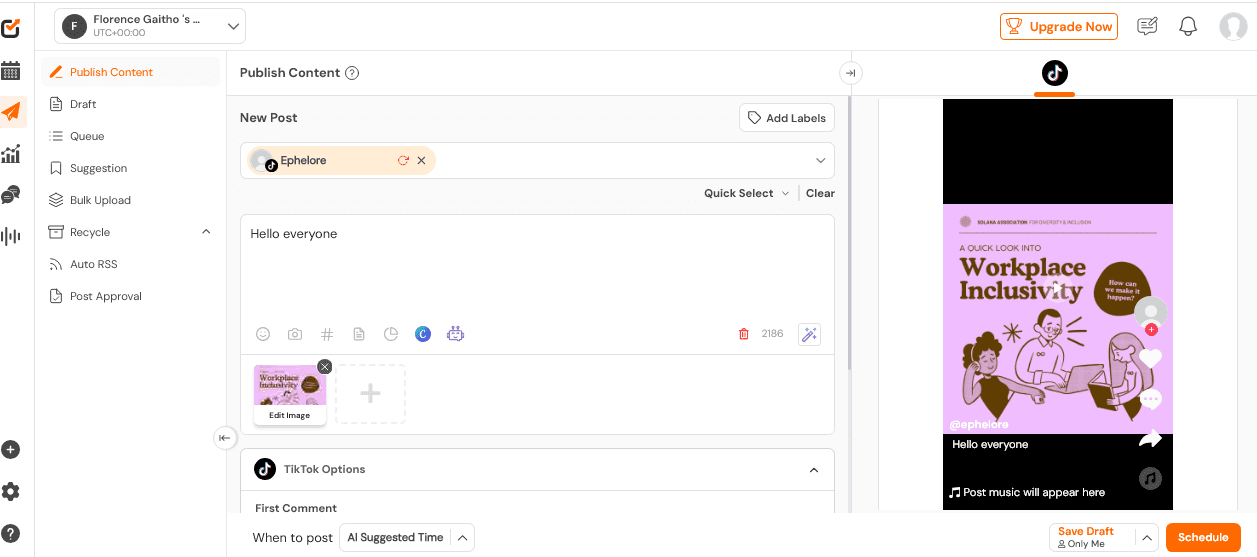The width and height of the screenshot is (1257, 557).
Task: Collapse the TikTok Options section
Action: pyautogui.click(x=814, y=470)
